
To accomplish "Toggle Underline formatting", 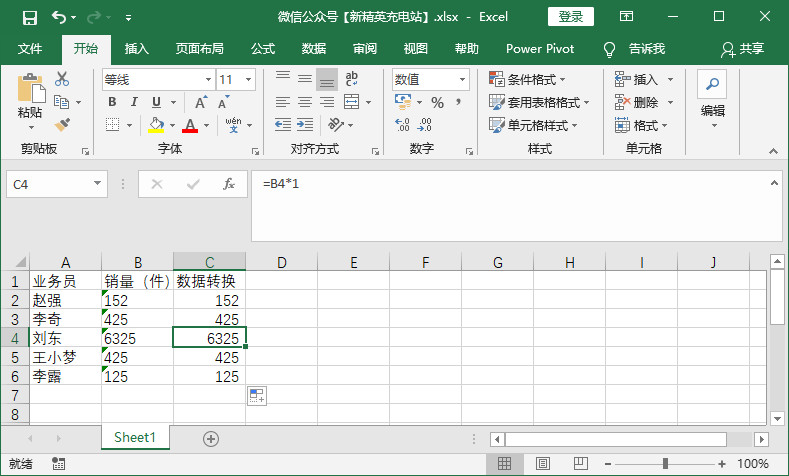I will (x=156, y=102).
